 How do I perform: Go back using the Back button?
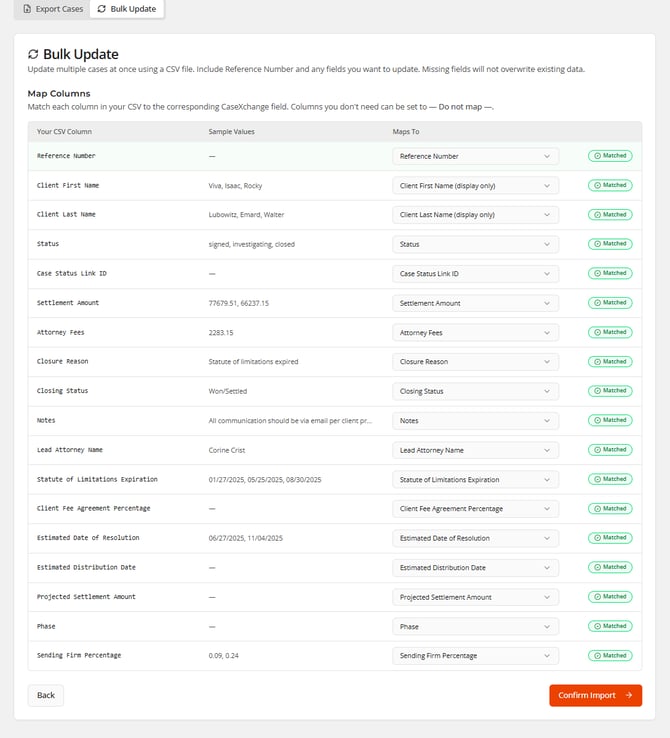(x=46, y=695)
